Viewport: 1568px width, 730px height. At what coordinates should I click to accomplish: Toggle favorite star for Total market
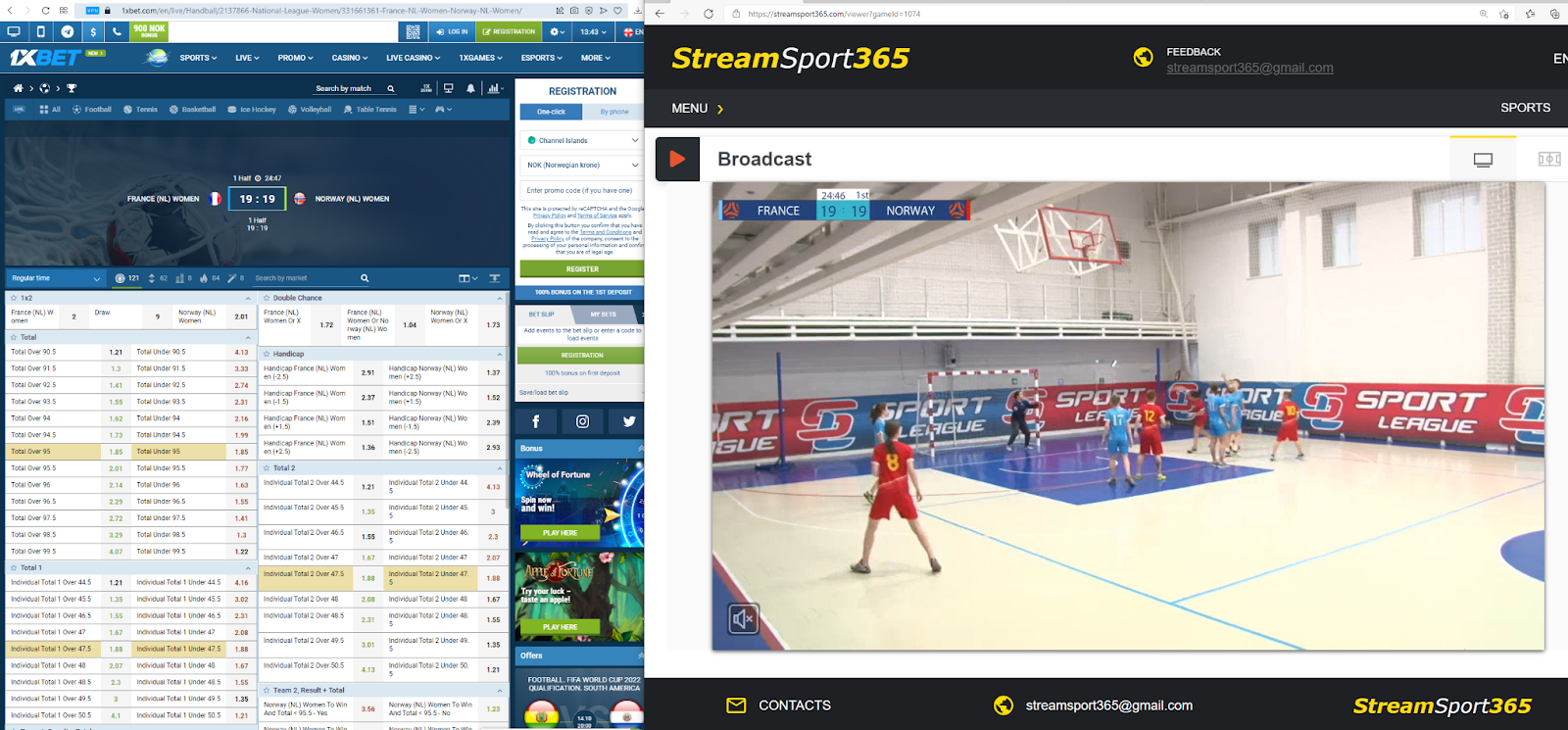[x=14, y=337]
